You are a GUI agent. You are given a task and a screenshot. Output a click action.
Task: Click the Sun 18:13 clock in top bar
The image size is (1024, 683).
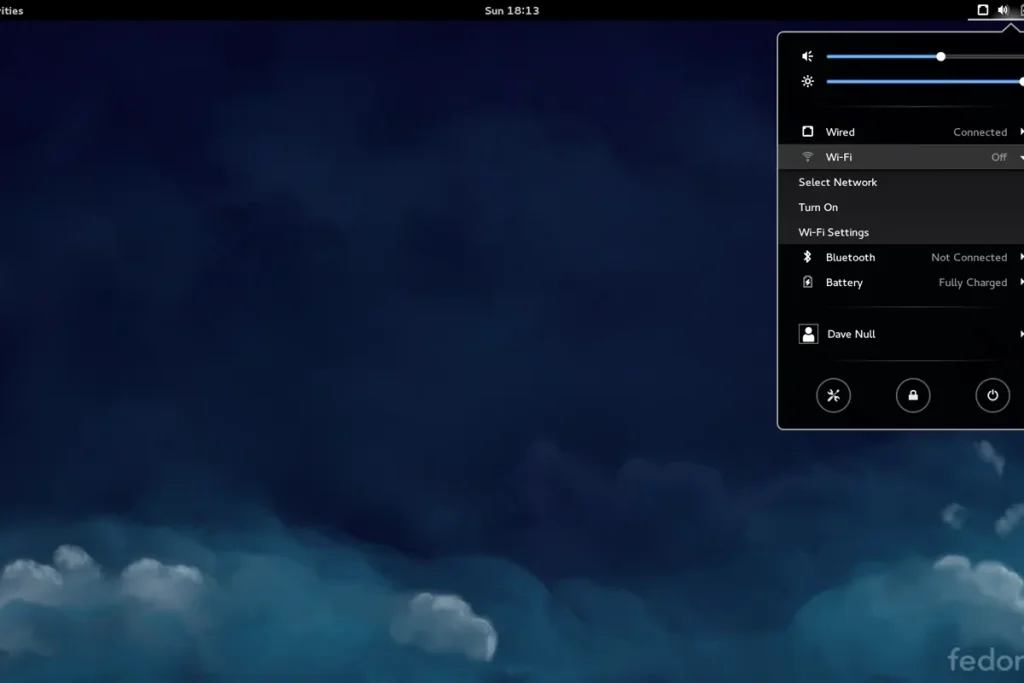pos(512,10)
